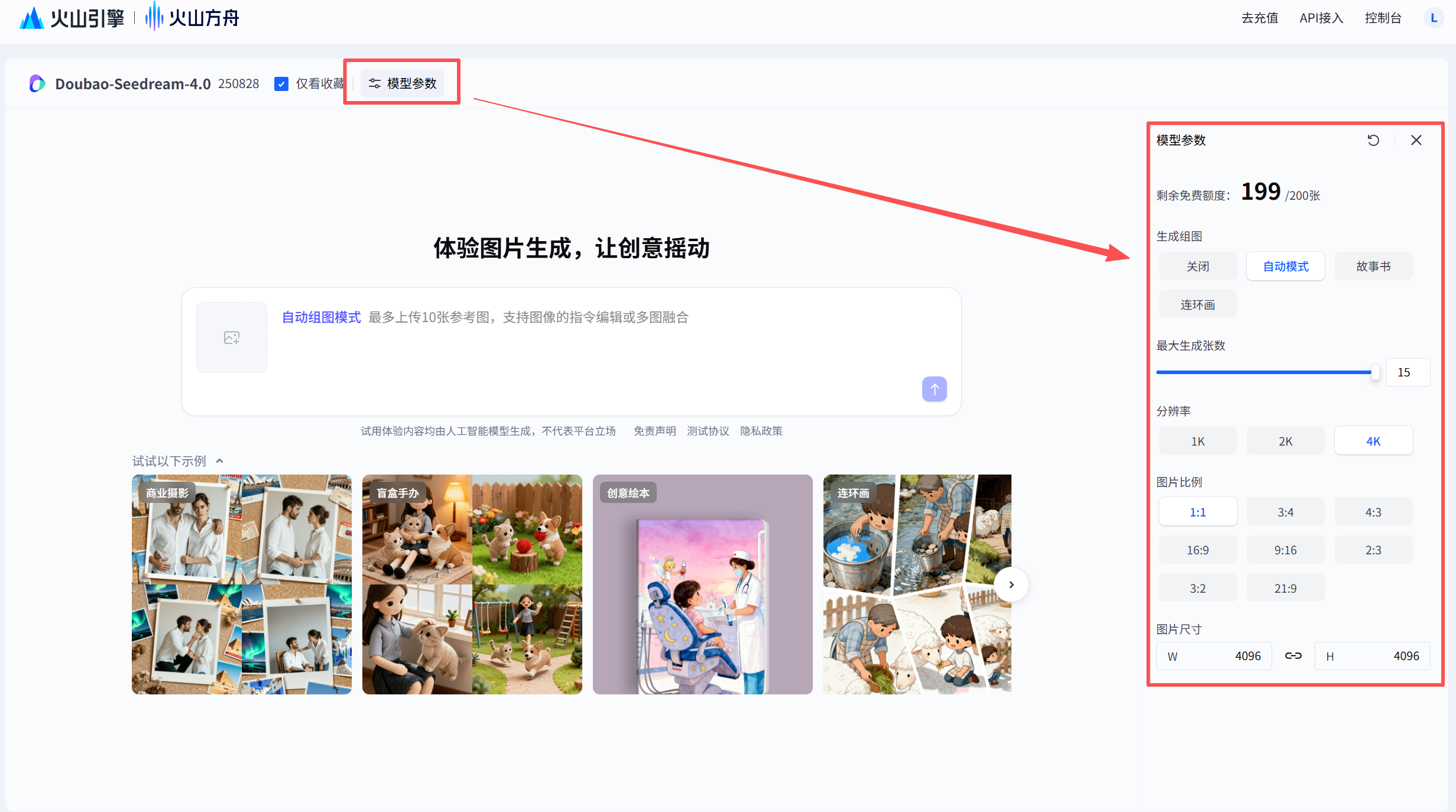Screen dimensions: 1456x812
Task: Select 故事书 group mode
Action: 1373,267
